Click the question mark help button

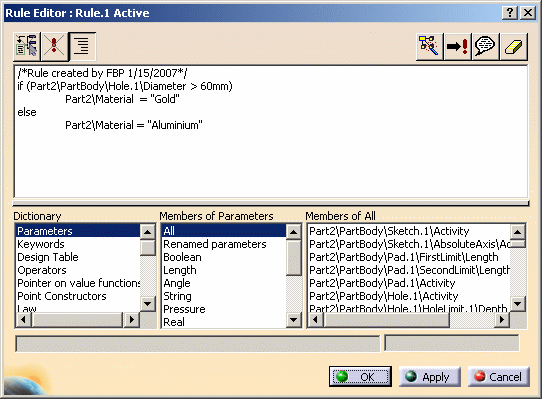click(x=510, y=13)
